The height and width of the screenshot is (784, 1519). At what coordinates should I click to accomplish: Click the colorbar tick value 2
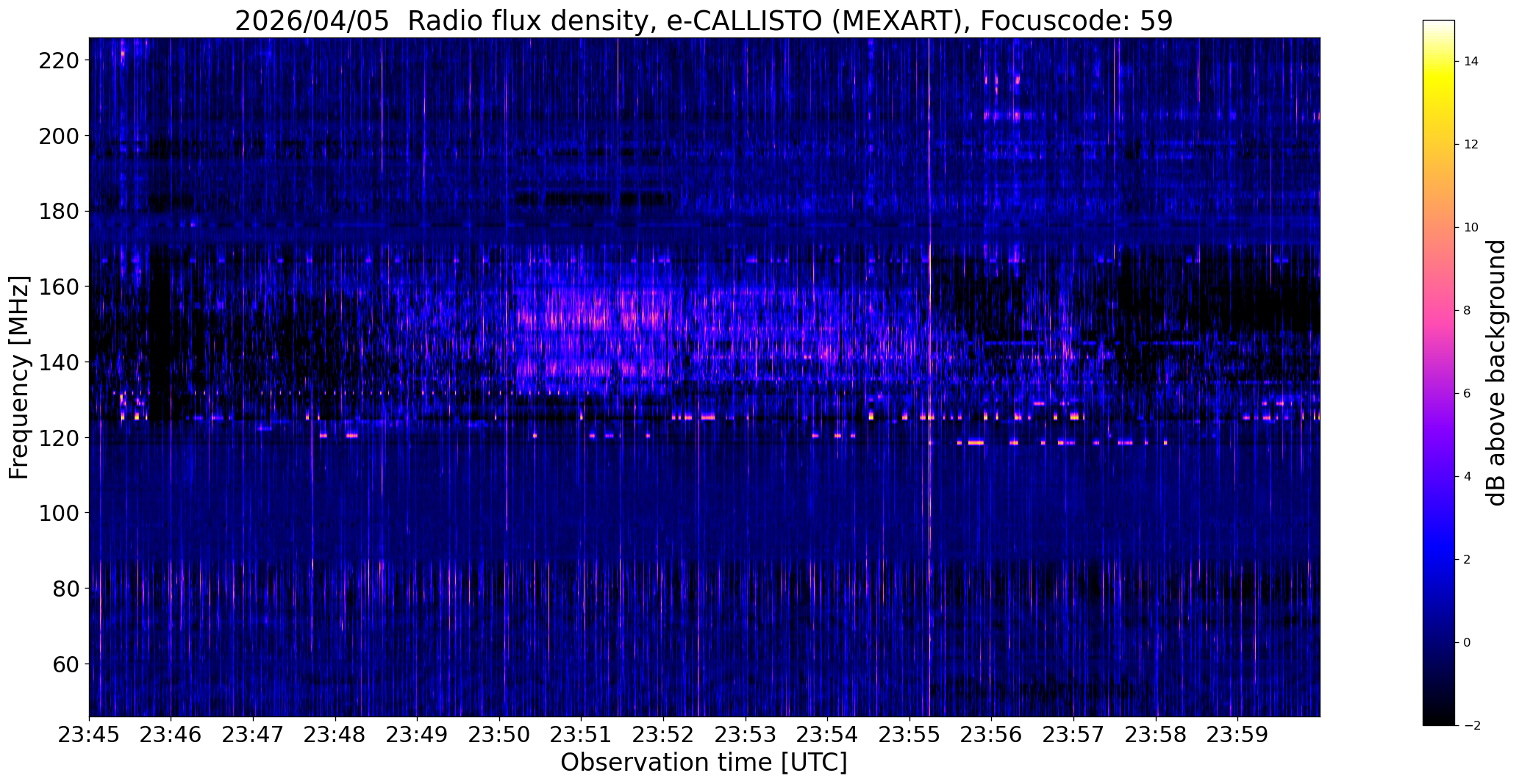coord(1468,560)
